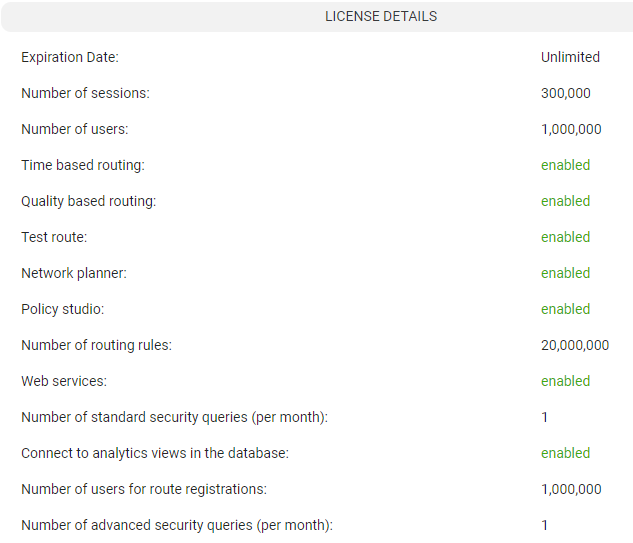
Task: Click enabled status for analytics views connection
Action: (565, 453)
